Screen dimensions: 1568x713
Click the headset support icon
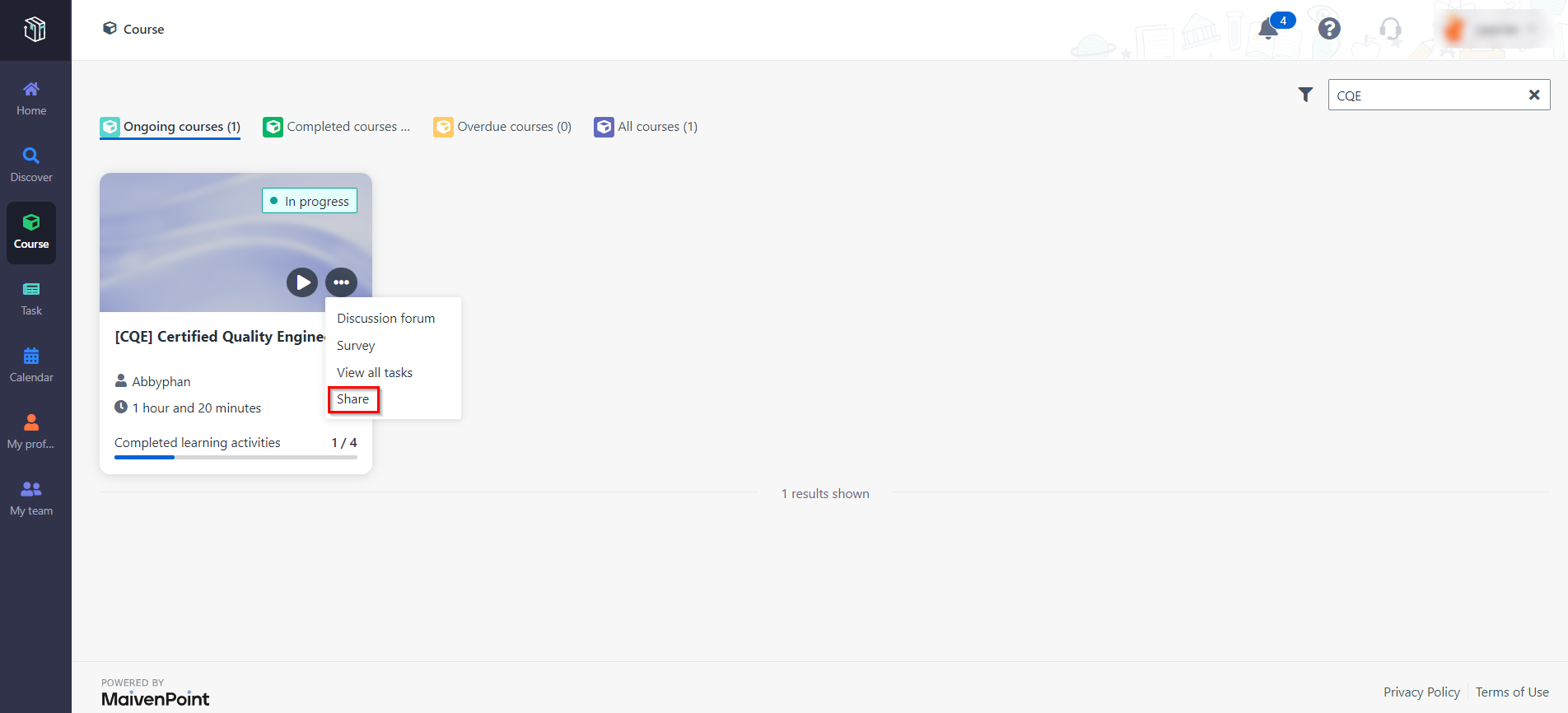(1390, 29)
